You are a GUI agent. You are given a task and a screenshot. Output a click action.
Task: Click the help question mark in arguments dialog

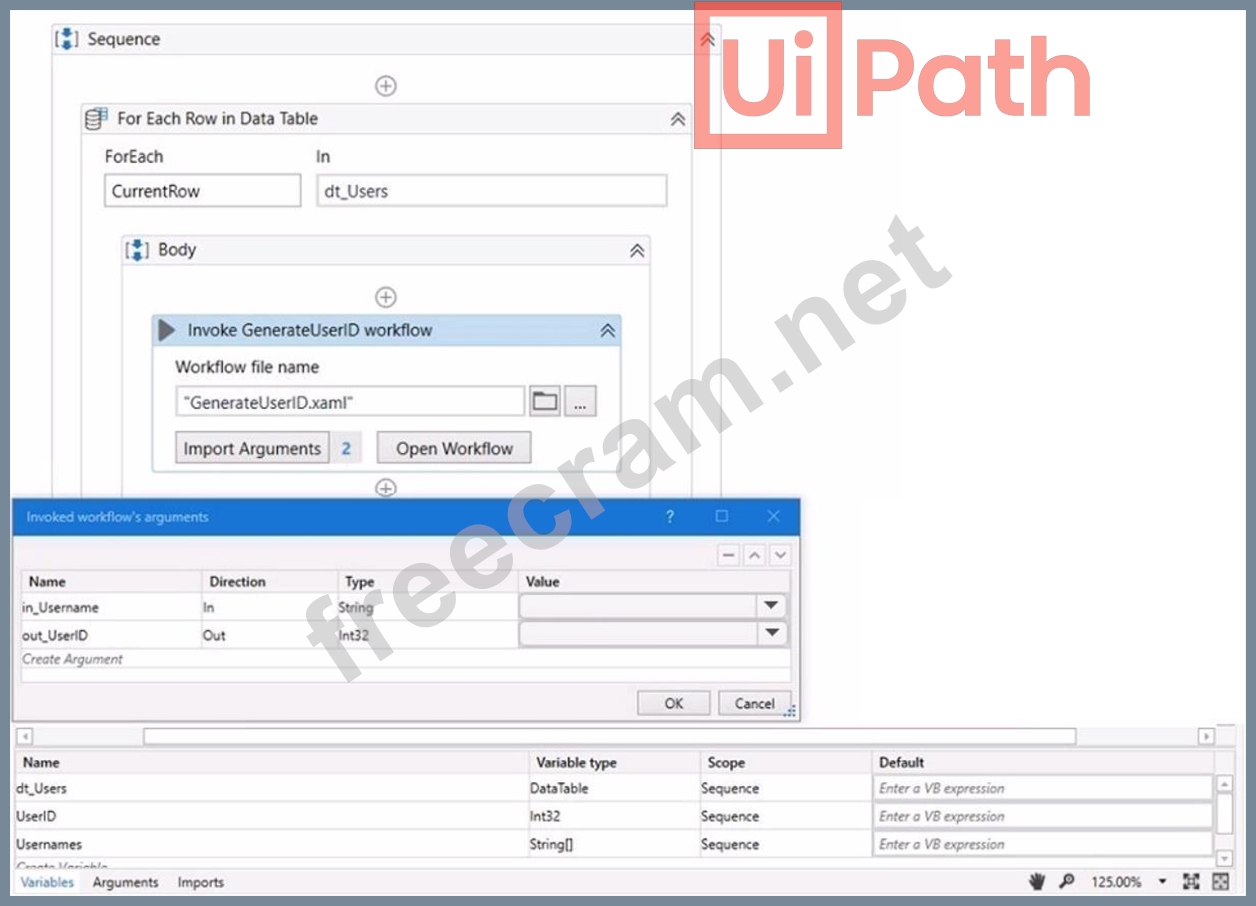point(670,517)
